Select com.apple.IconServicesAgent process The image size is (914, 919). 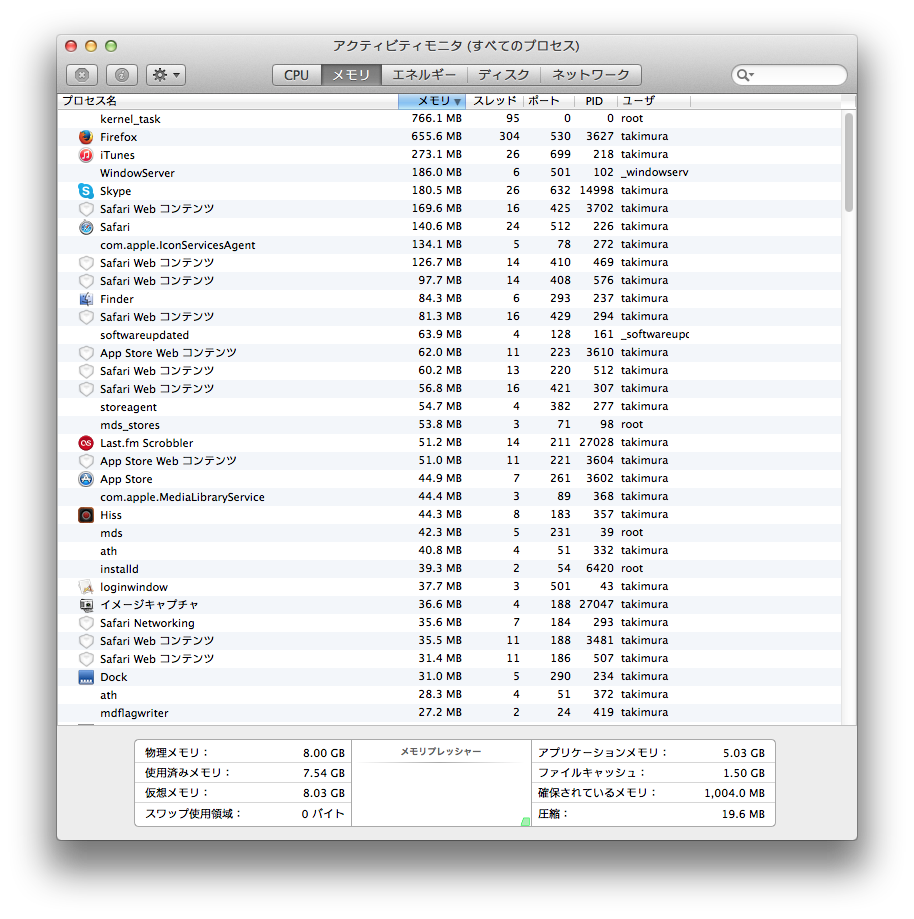[449, 244]
